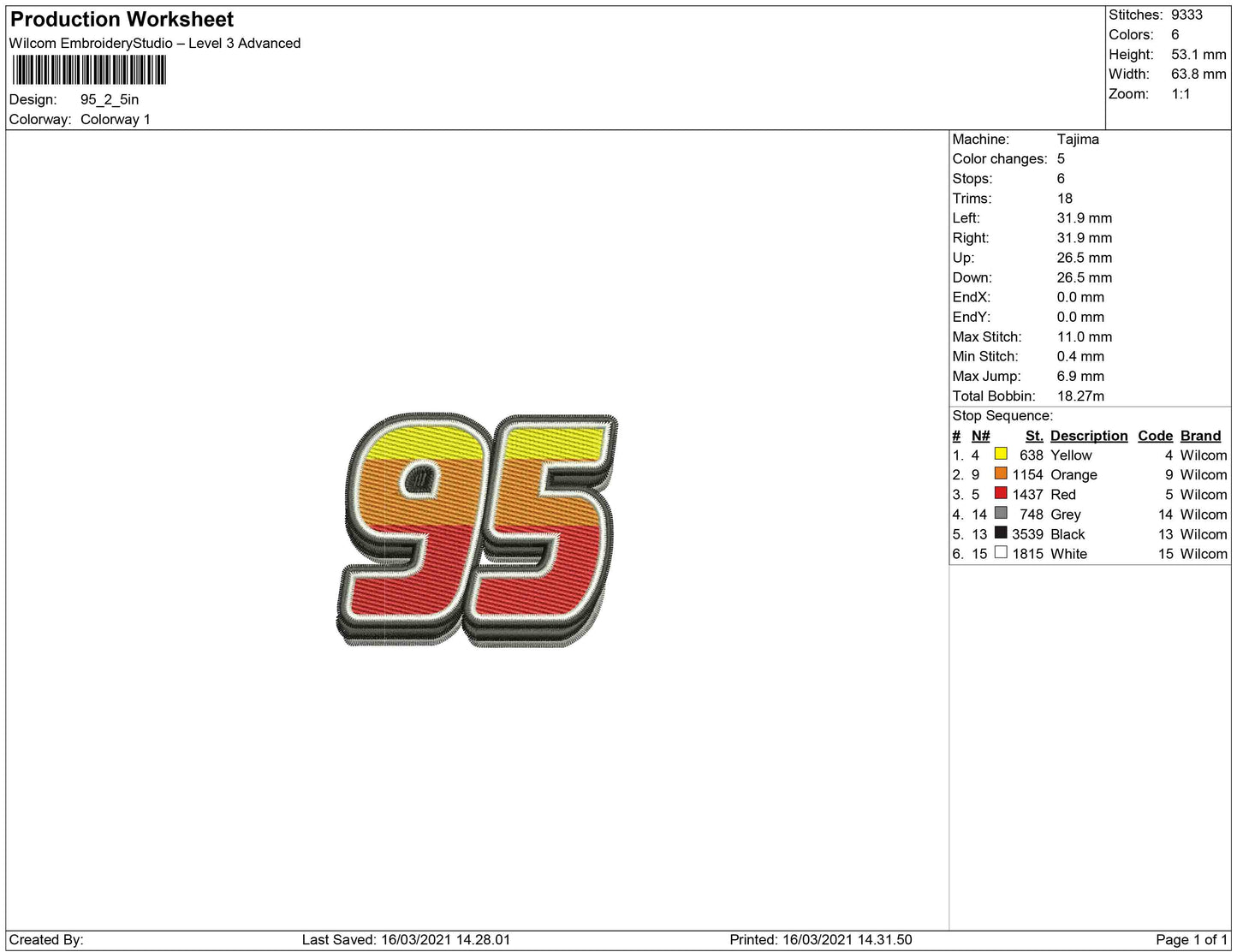Click the 'Orange' description in stop sequence
Screen dimensions: 1237x952
[1073, 475]
